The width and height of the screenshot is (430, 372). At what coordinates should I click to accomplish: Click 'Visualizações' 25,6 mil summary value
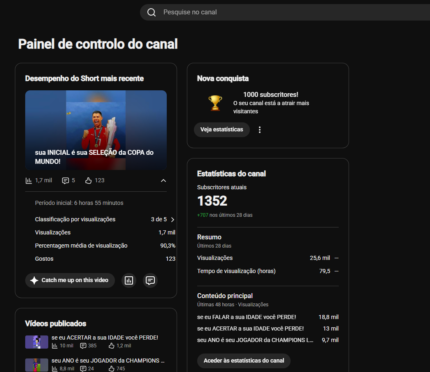pyautogui.click(x=320, y=258)
